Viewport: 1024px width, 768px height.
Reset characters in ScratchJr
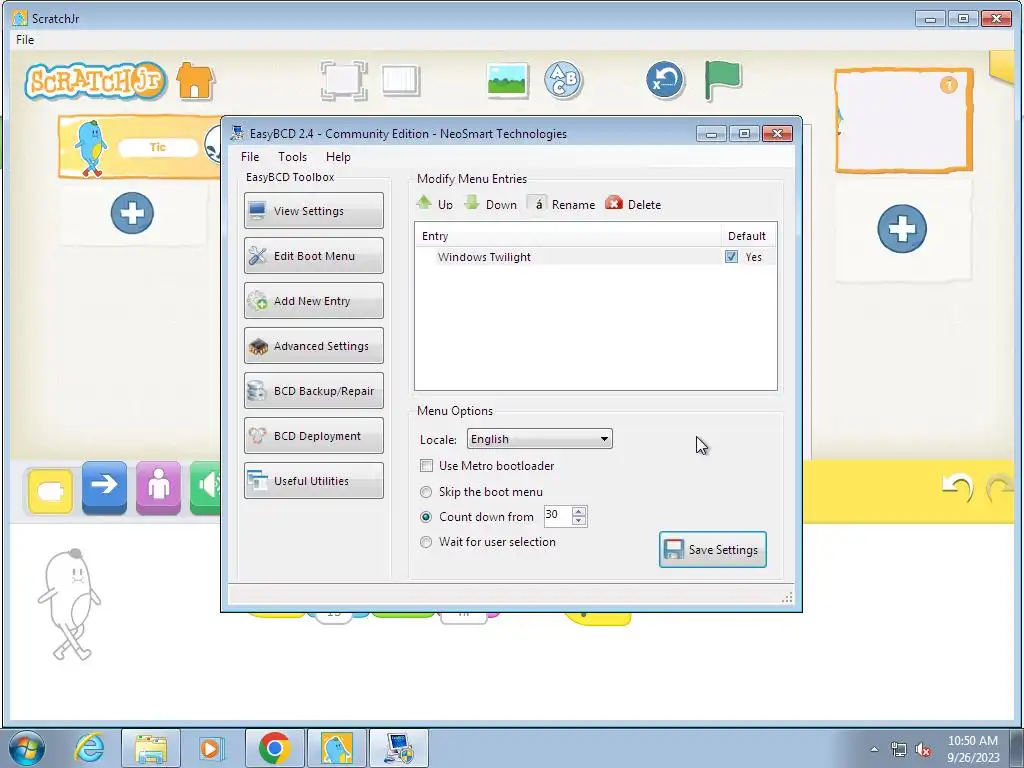(x=665, y=80)
